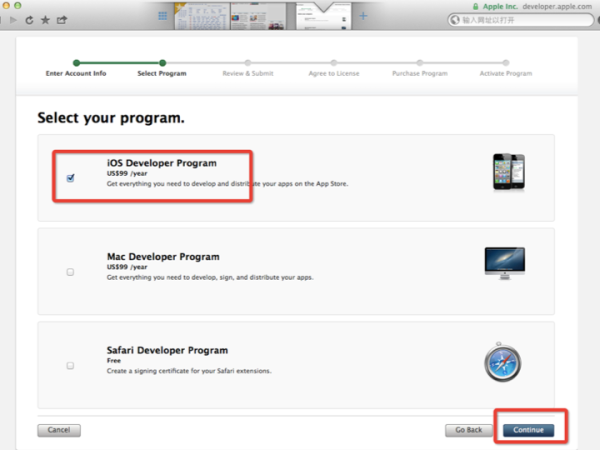The width and height of the screenshot is (600, 450).
Task: Click the Go Back button
Action: pyautogui.click(x=469, y=430)
